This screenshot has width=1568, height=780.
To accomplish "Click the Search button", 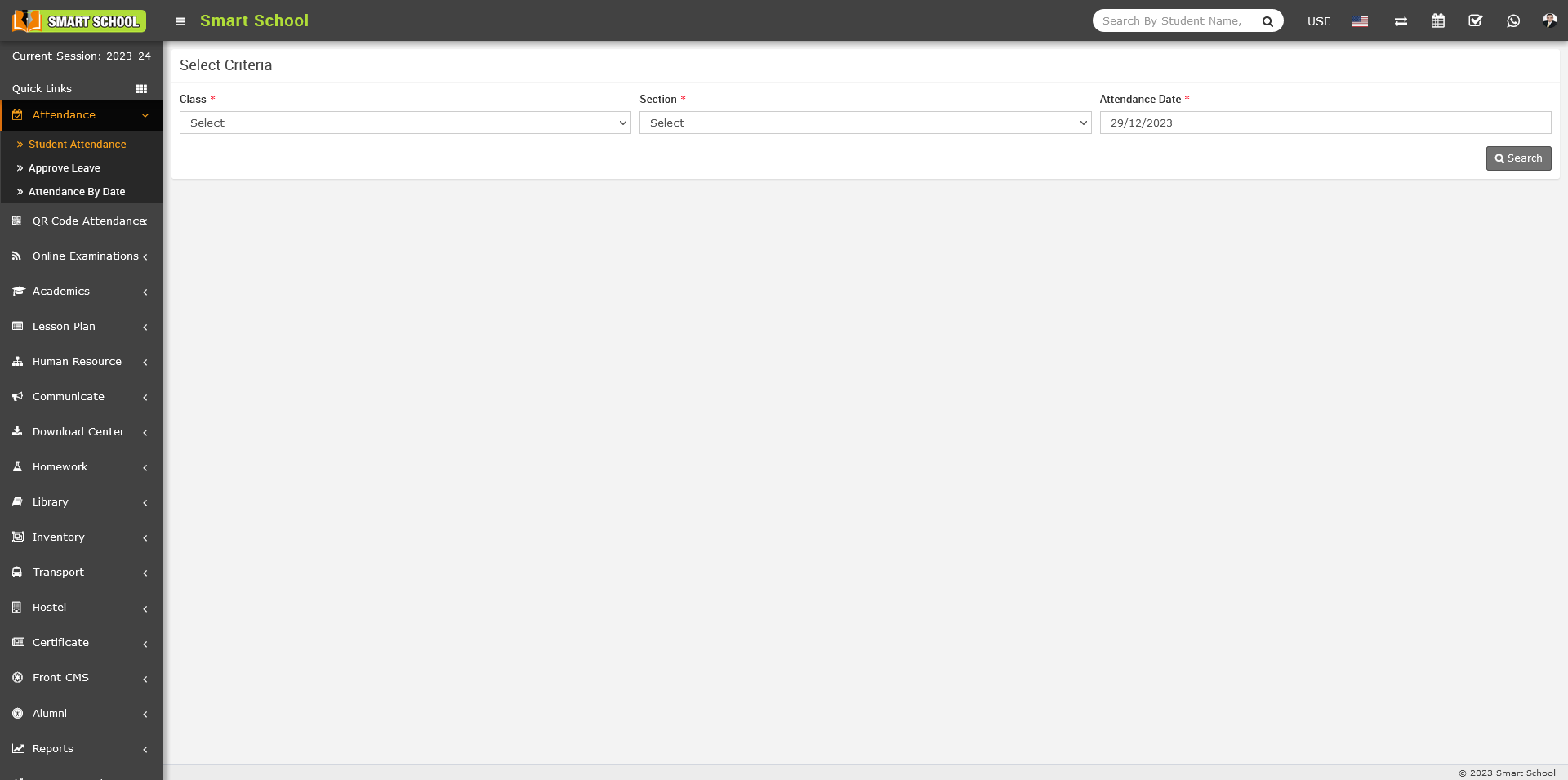I will point(1518,158).
